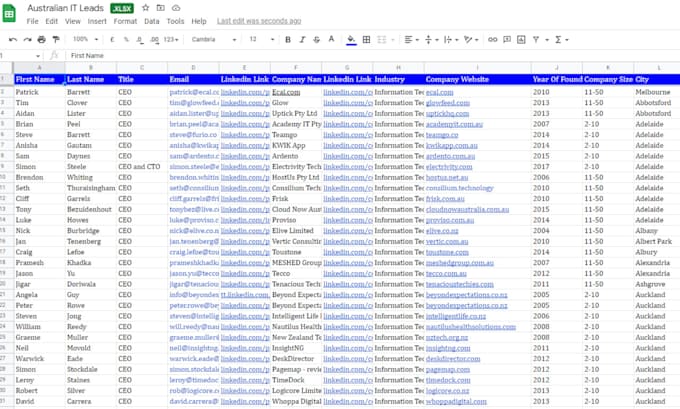Create a filter
680x409 pixels.
pos(536,39)
